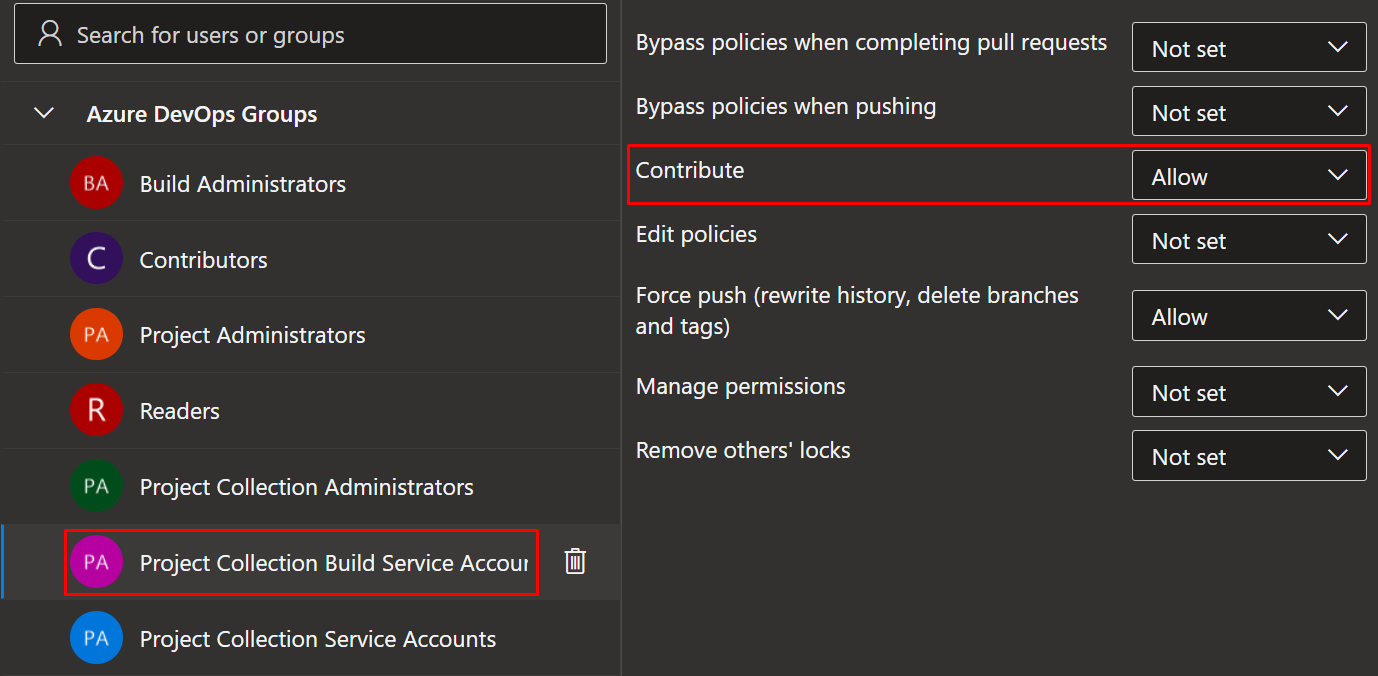The width and height of the screenshot is (1378, 676).
Task: Open the Bypass policies when pushing dropdown
Action: (1248, 111)
